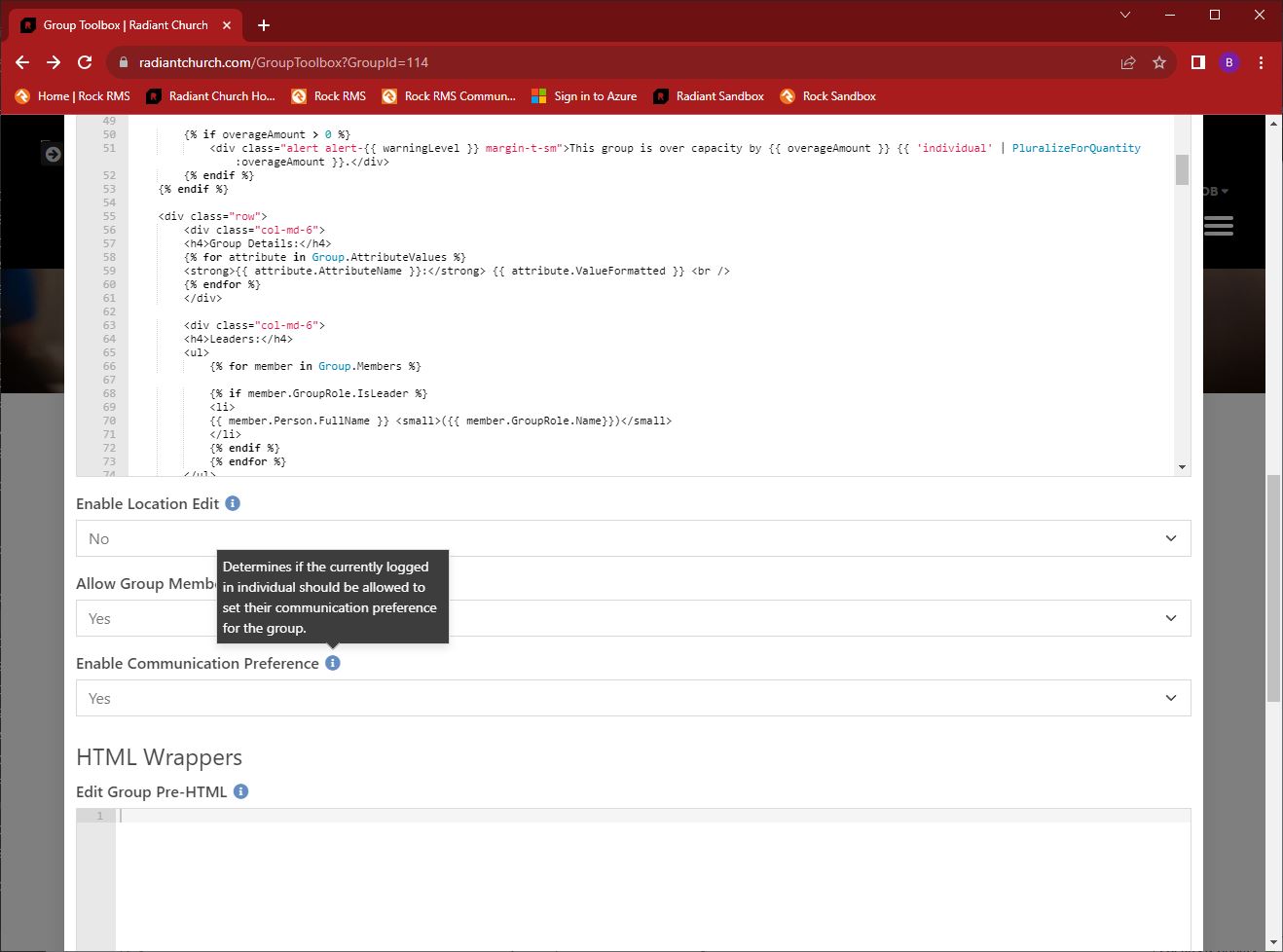
Task: Open Sign in to Azure bookmark
Action: (x=584, y=96)
